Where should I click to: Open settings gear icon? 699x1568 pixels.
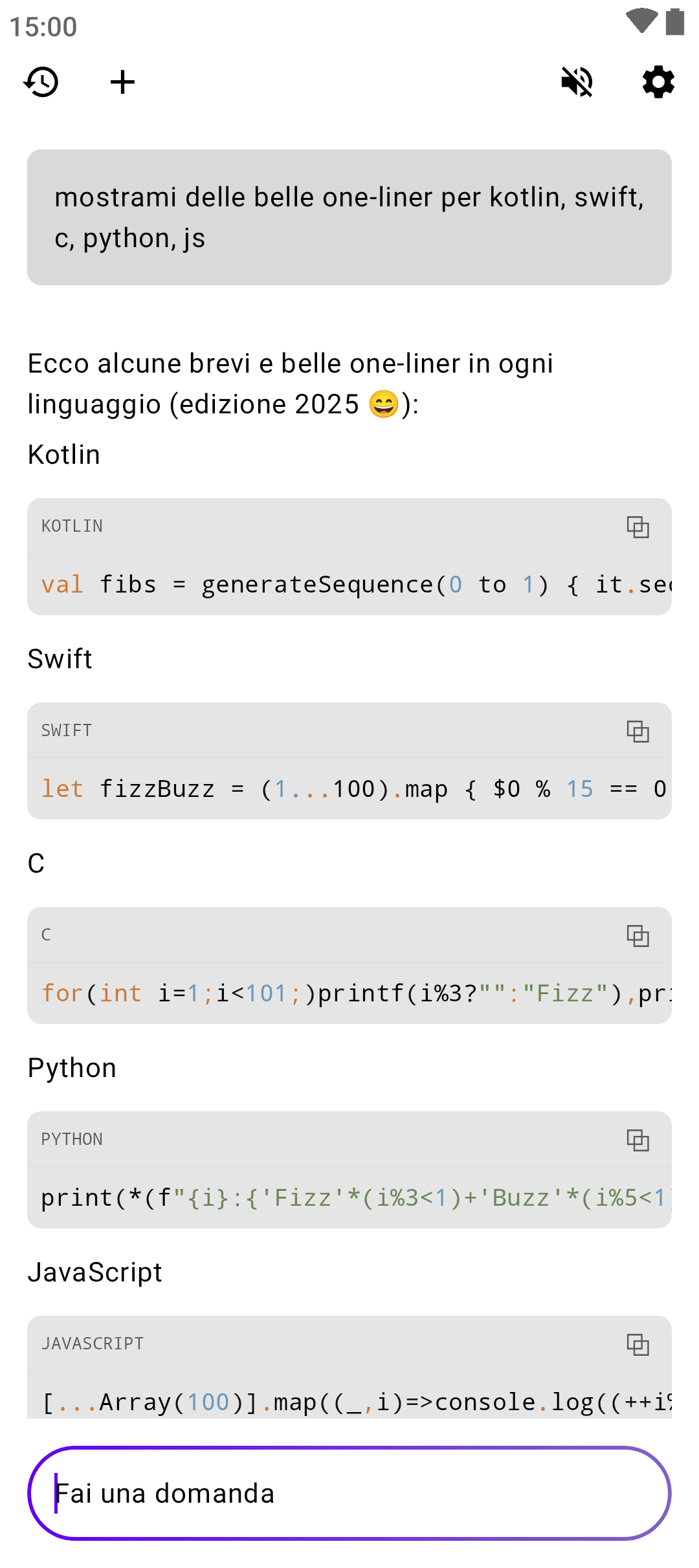(658, 82)
